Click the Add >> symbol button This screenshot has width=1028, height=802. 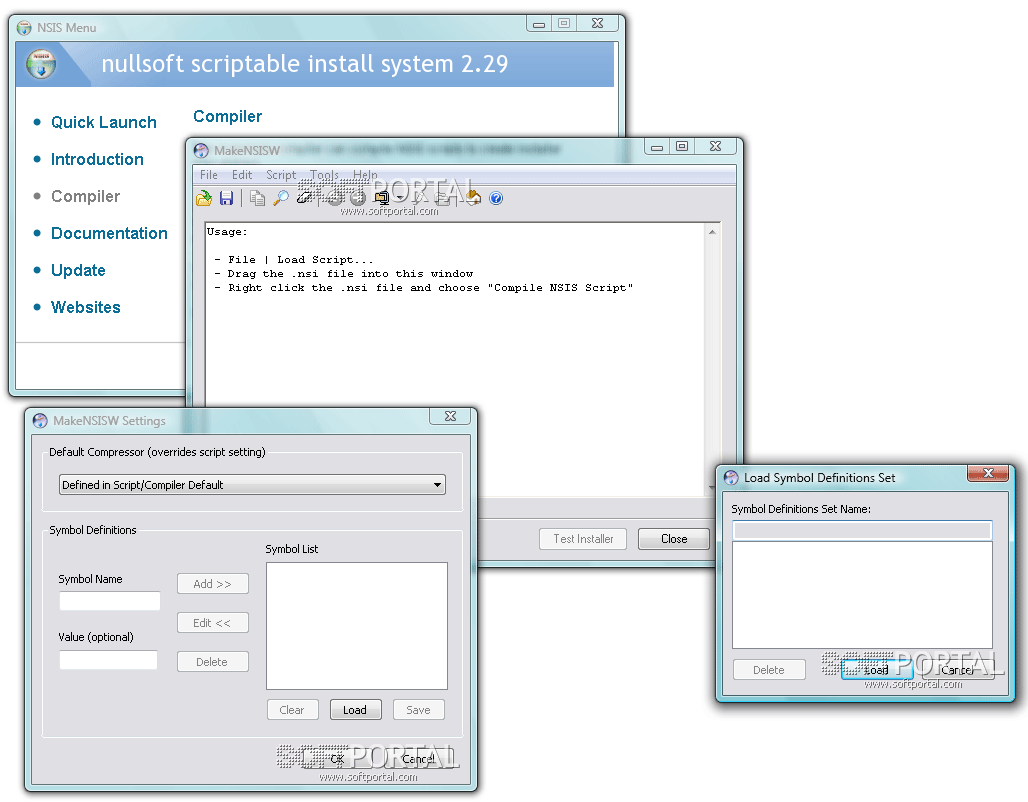212,584
